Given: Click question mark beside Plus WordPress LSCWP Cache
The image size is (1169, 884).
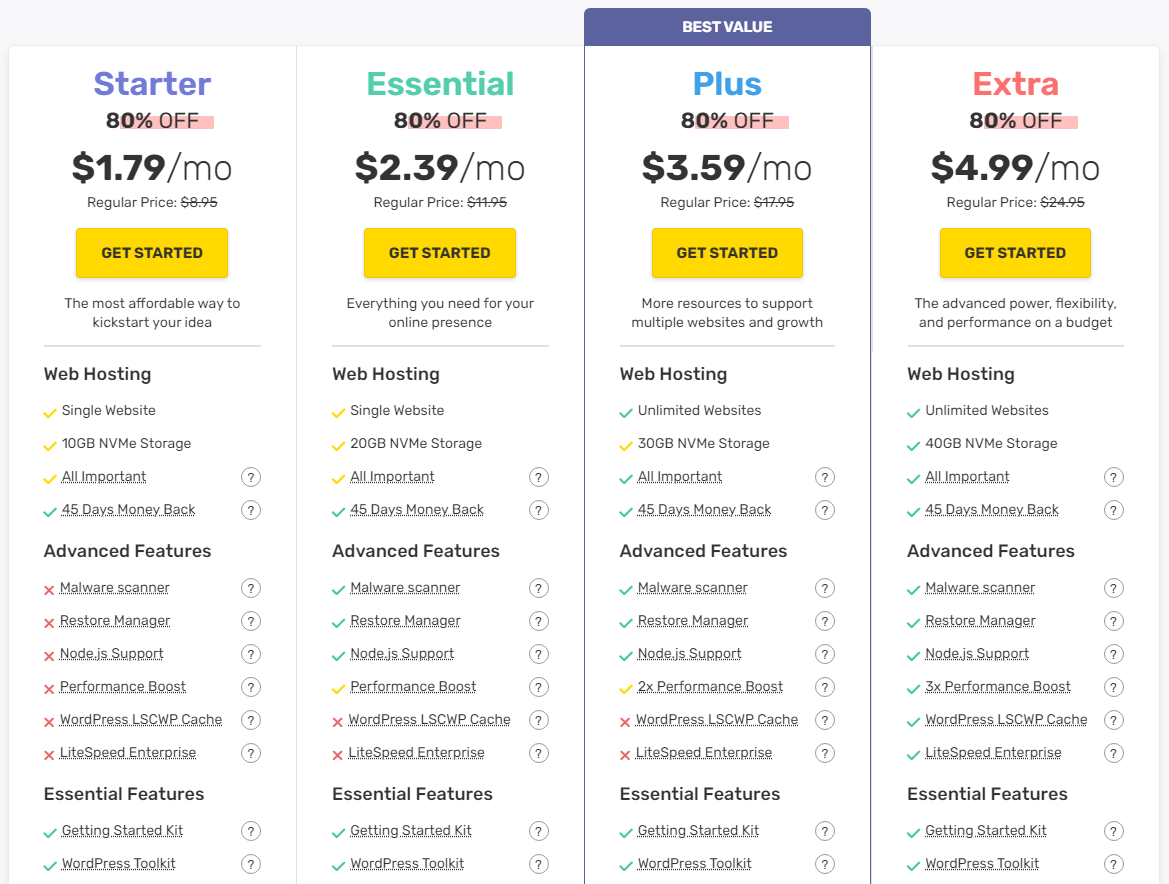Looking at the screenshot, I should click(x=825, y=720).
